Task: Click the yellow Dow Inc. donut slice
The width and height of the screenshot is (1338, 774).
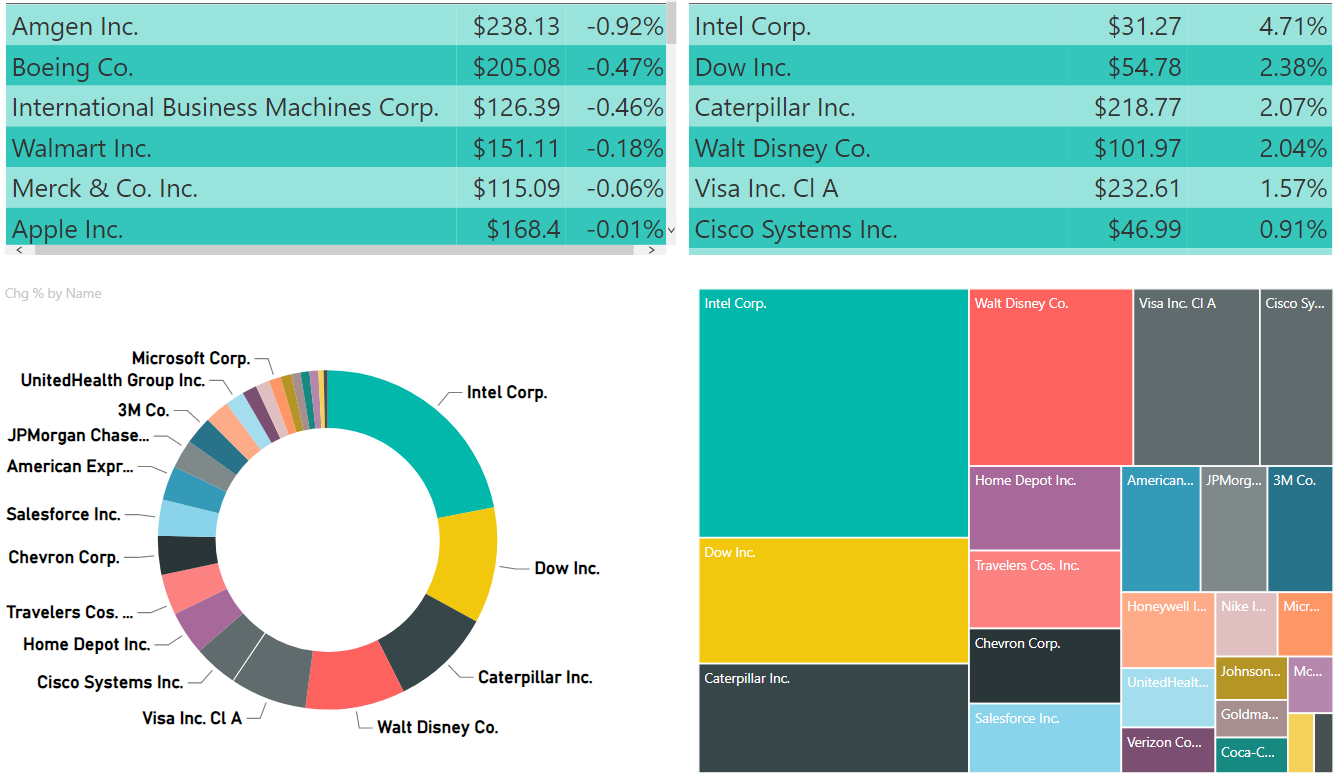Action: [467, 565]
